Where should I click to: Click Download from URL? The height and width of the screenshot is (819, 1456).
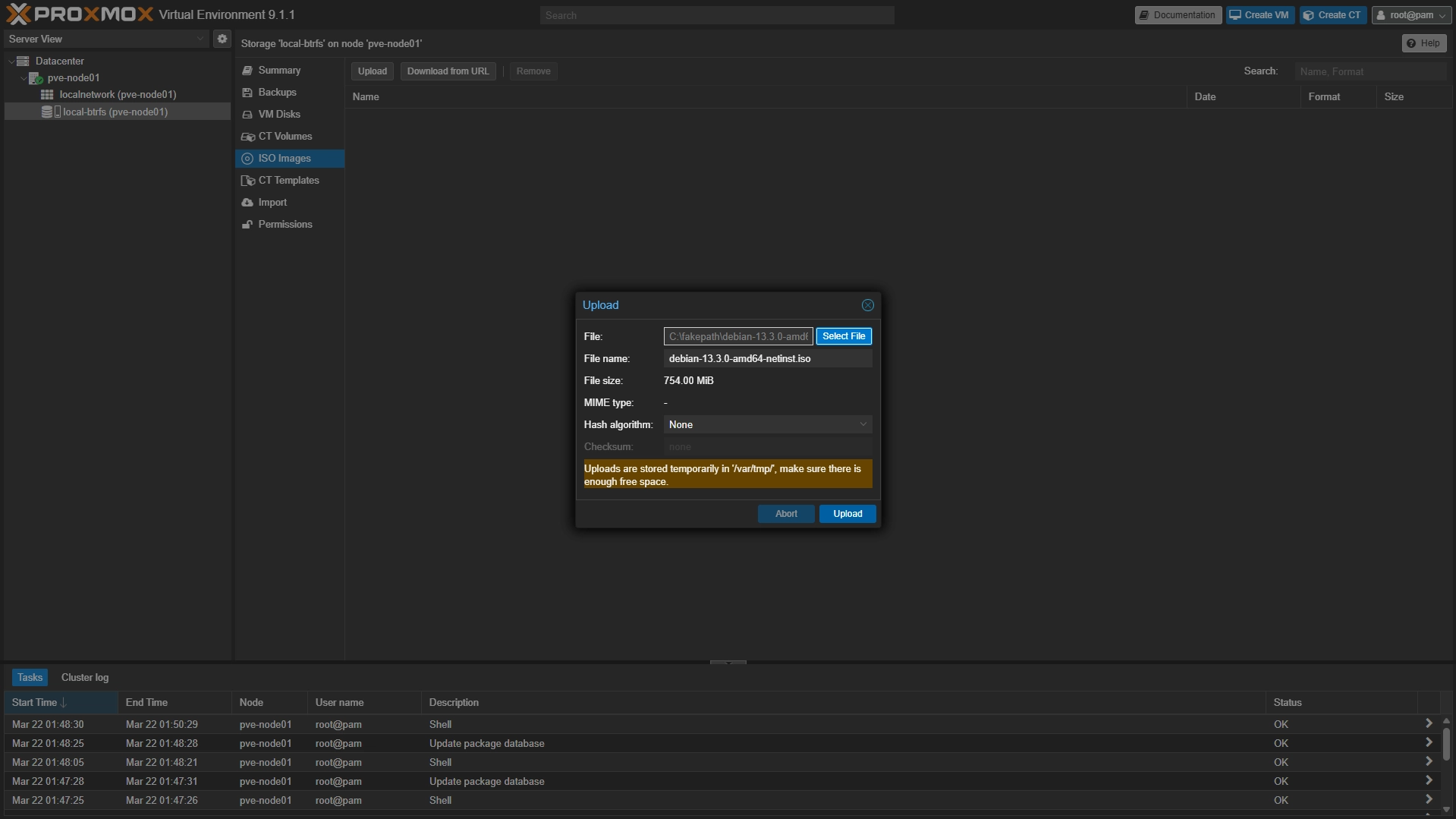pos(448,71)
